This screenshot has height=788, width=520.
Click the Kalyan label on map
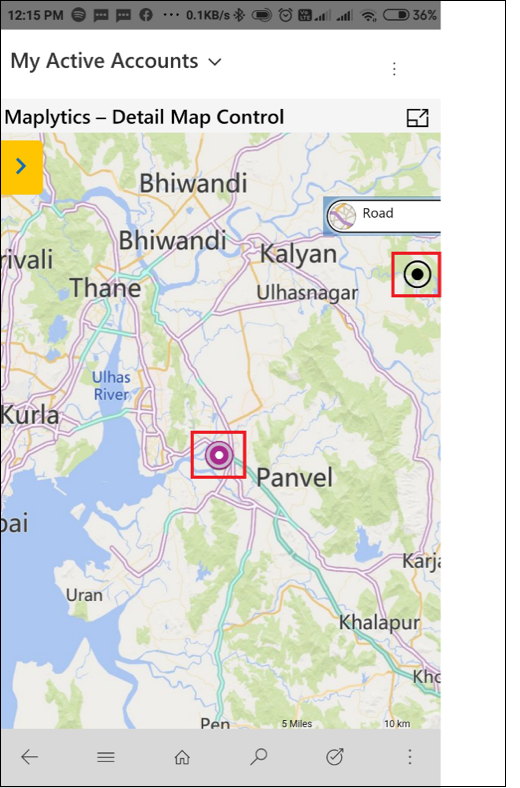[298, 255]
